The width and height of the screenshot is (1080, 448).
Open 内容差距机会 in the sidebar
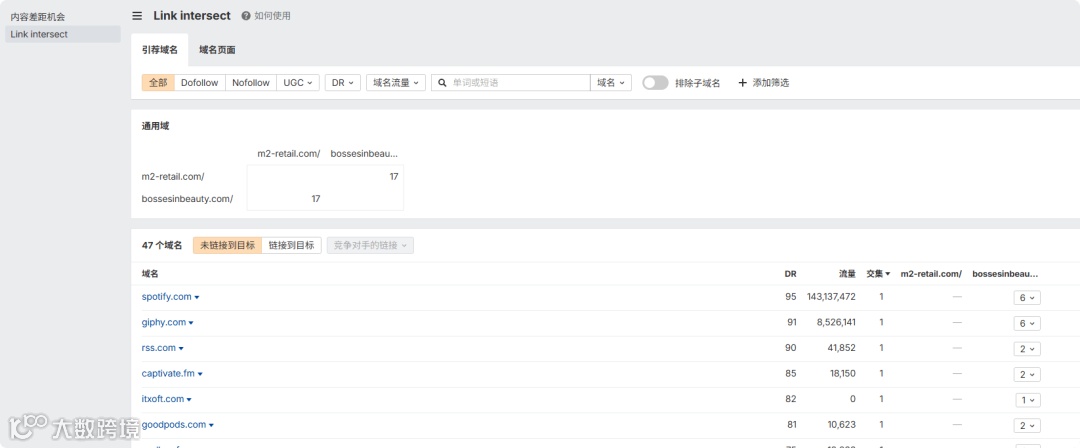coord(38,17)
